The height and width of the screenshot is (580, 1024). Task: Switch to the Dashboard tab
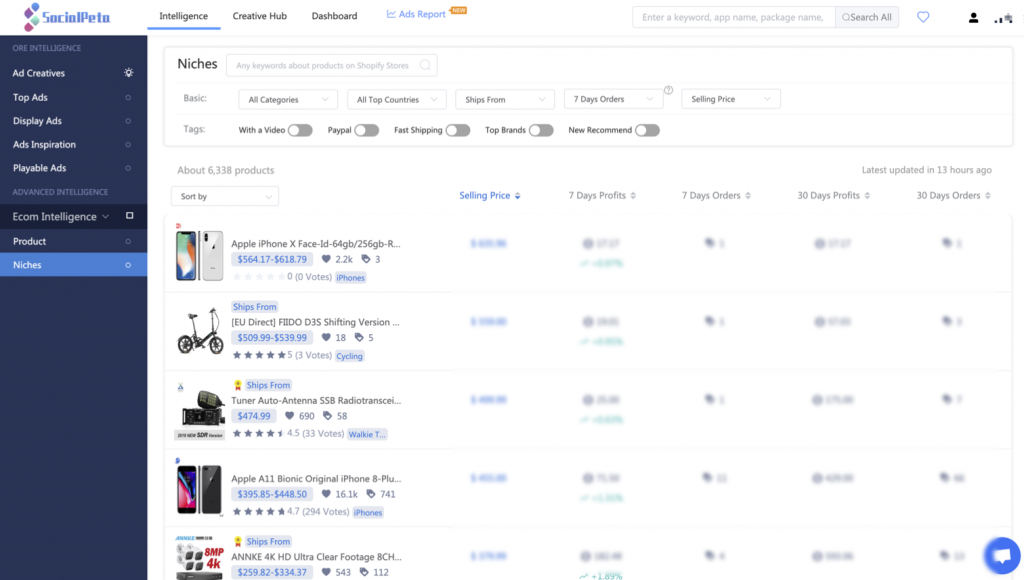[x=334, y=16]
